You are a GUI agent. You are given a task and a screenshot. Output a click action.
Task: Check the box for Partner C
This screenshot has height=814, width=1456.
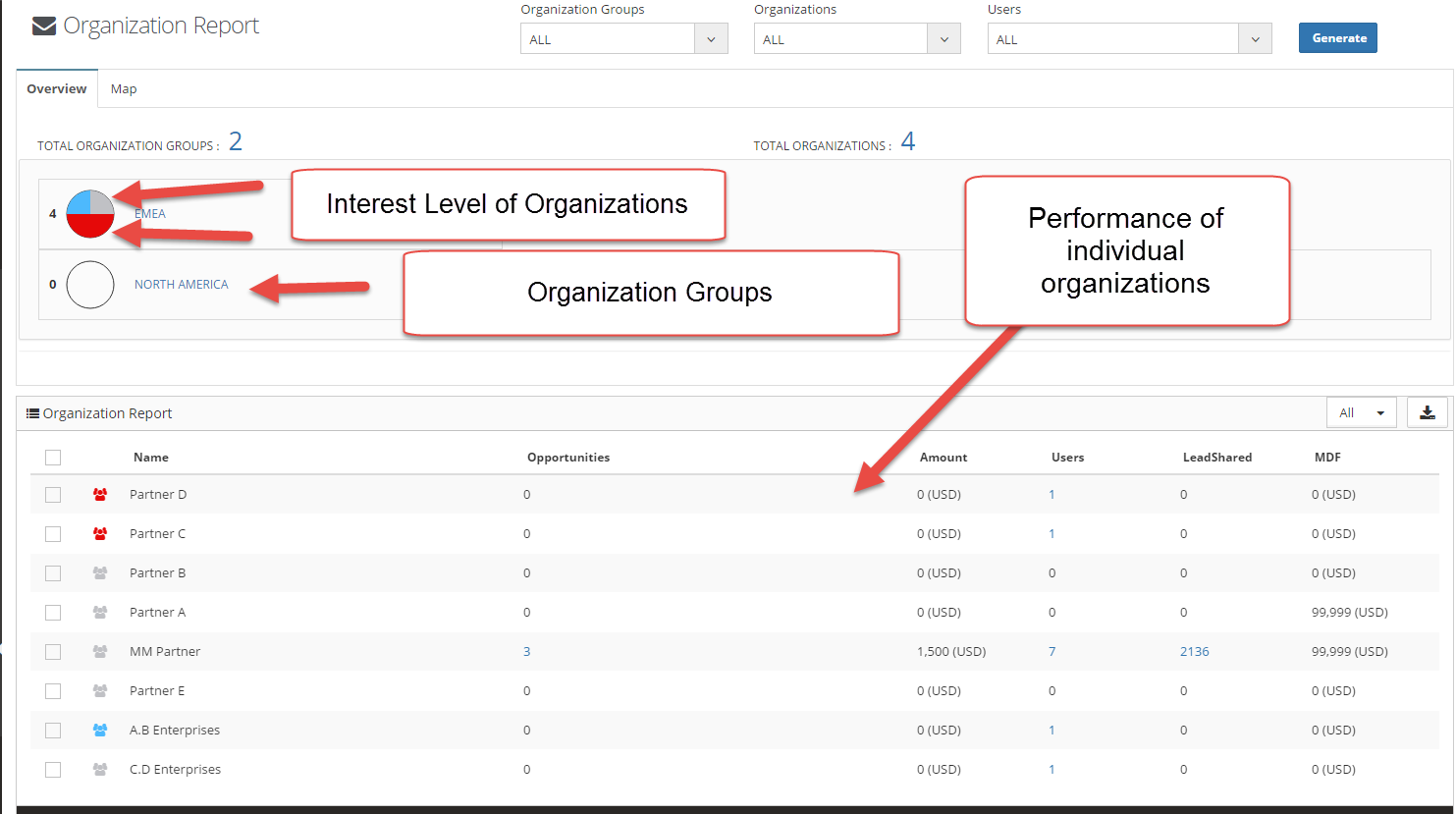53,534
